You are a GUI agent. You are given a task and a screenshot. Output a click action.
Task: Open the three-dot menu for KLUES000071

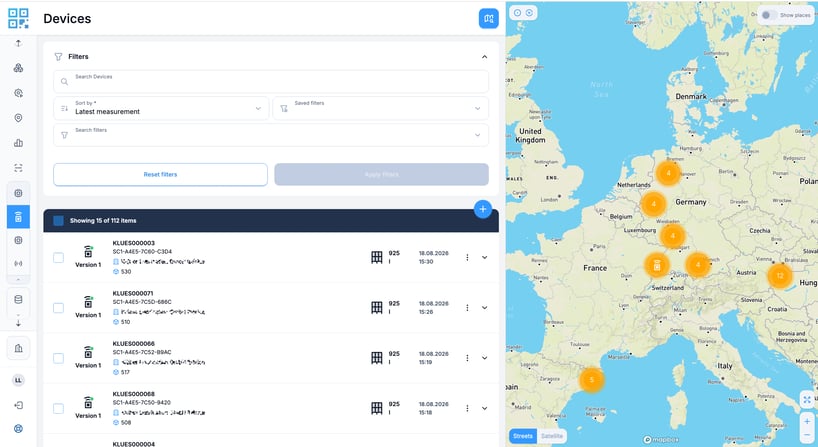click(467, 308)
